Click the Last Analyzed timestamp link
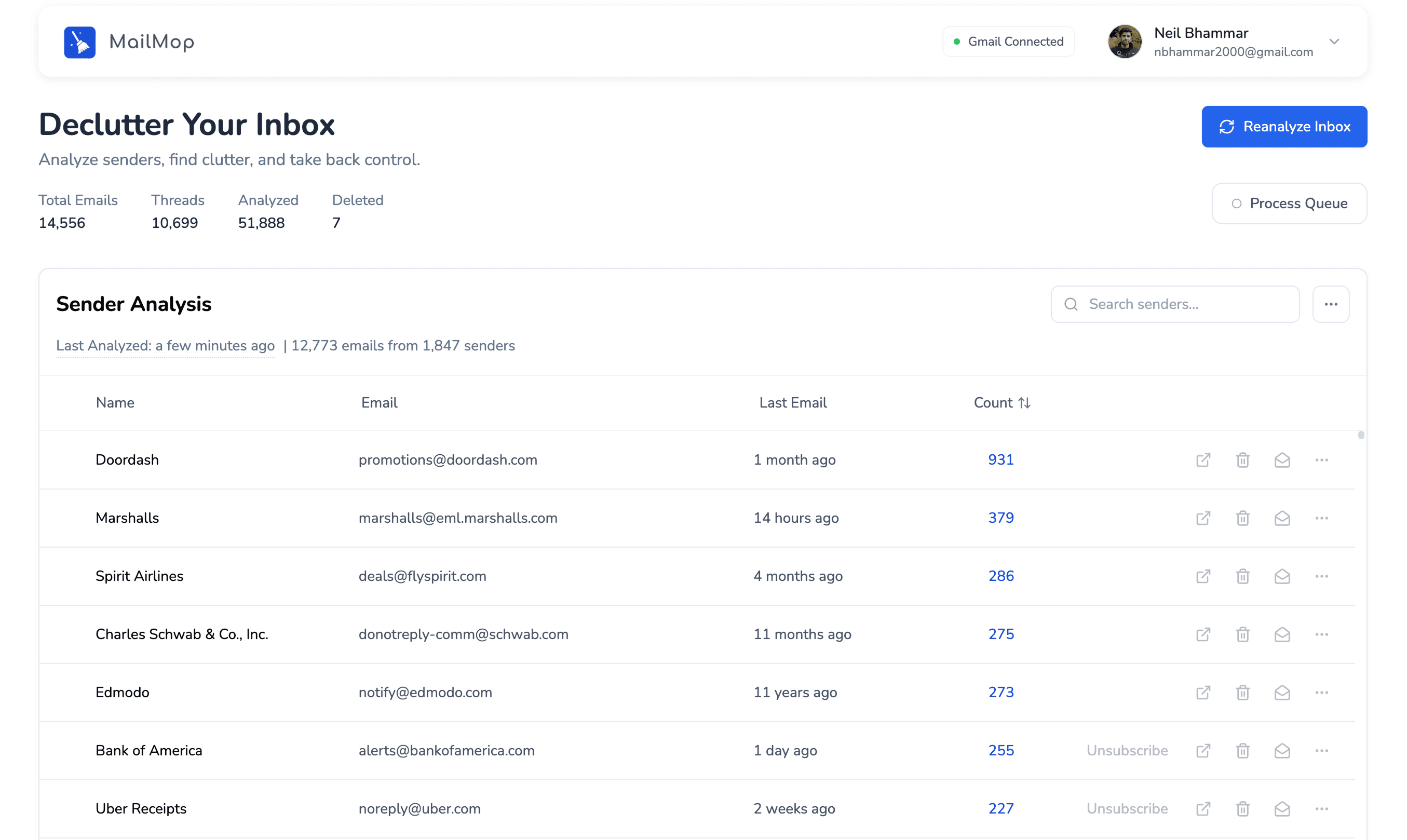 (x=165, y=346)
